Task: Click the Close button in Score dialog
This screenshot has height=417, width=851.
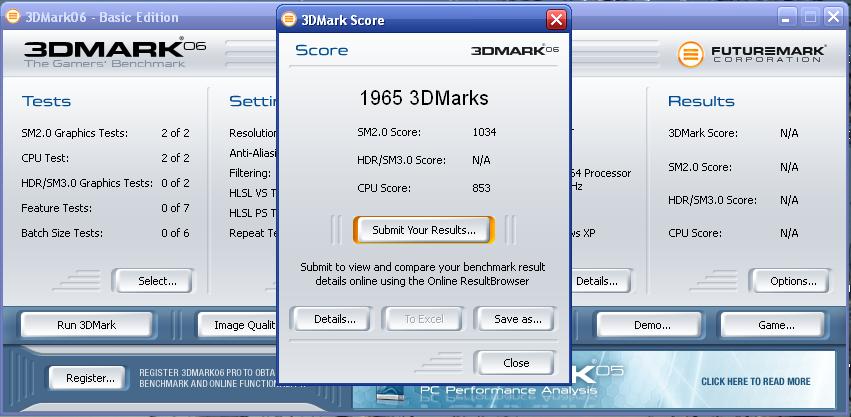Action: click(x=516, y=363)
